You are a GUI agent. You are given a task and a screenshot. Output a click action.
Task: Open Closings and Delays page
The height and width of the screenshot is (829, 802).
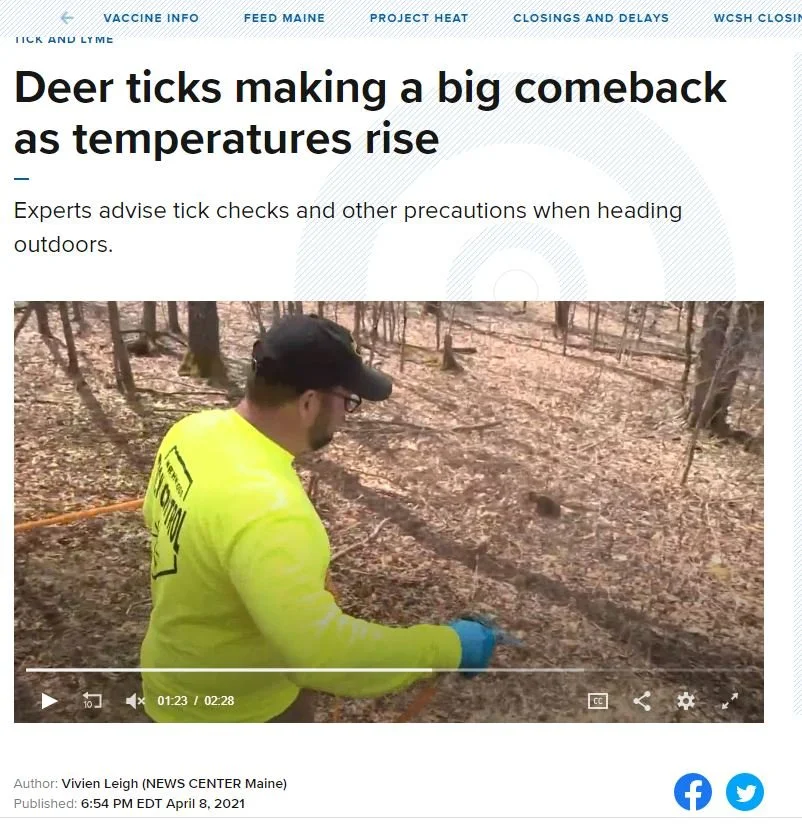pos(591,18)
